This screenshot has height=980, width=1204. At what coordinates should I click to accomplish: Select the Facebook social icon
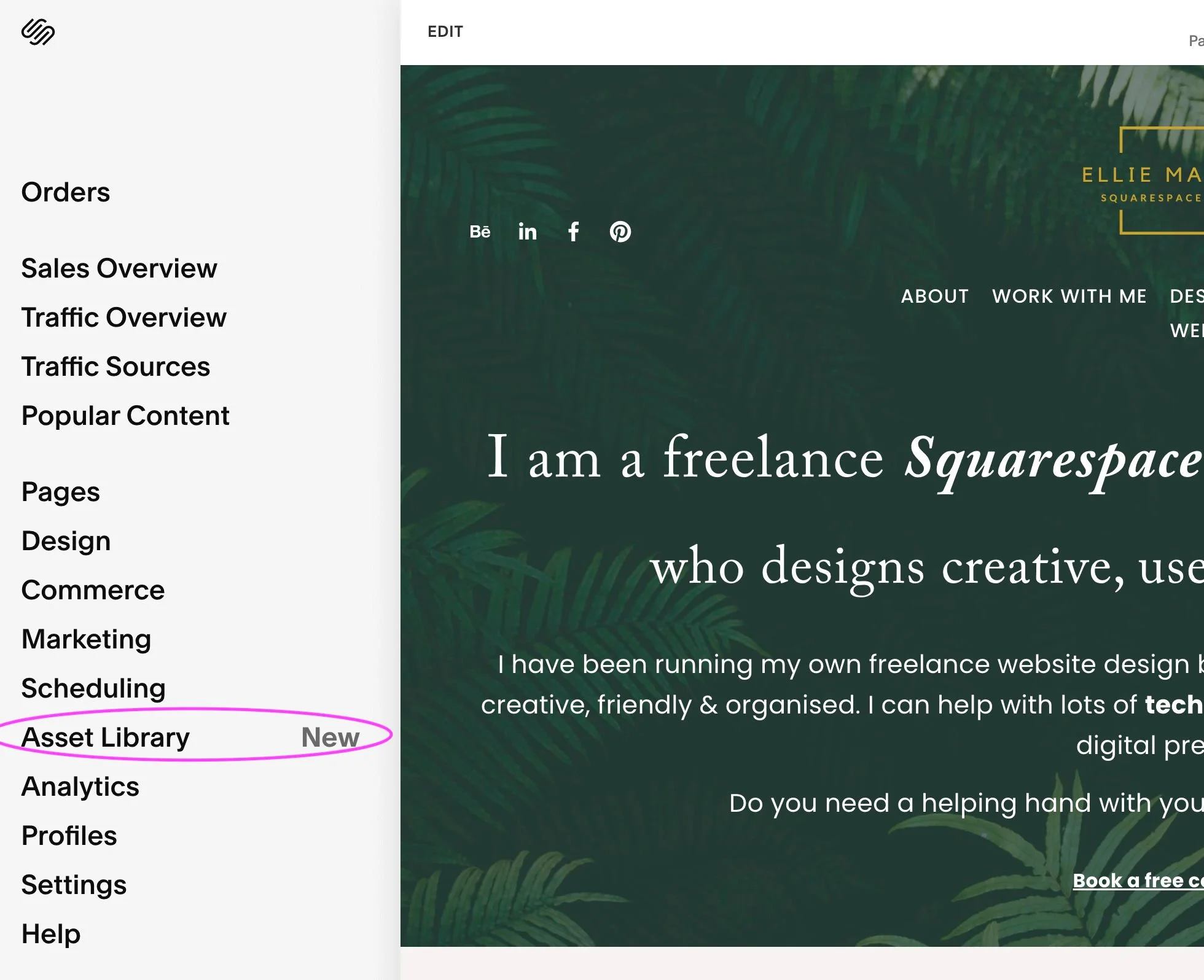[x=574, y=232]
